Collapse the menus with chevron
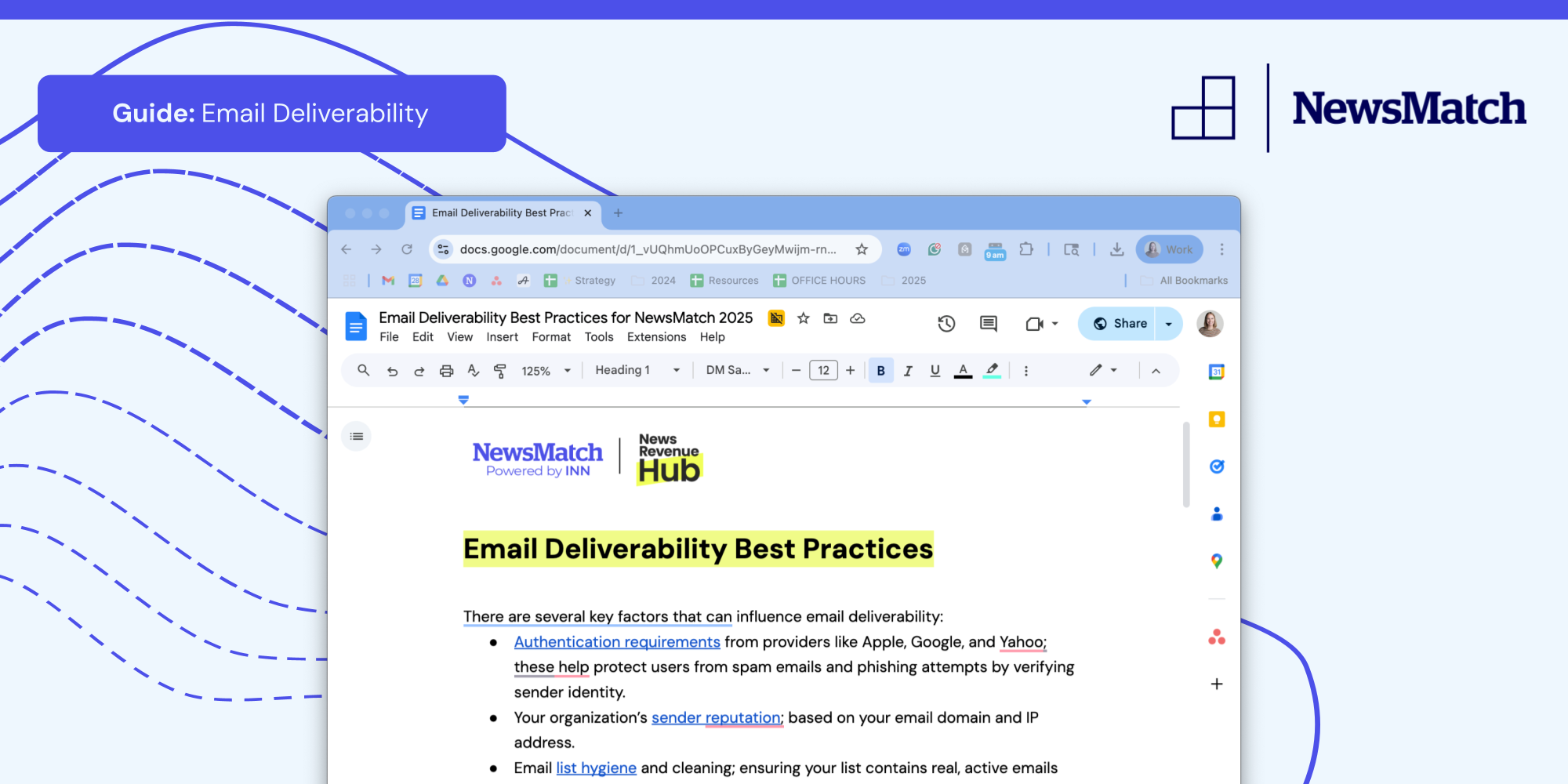This screenshot has width=1568, height=784. coord(1156,371)
